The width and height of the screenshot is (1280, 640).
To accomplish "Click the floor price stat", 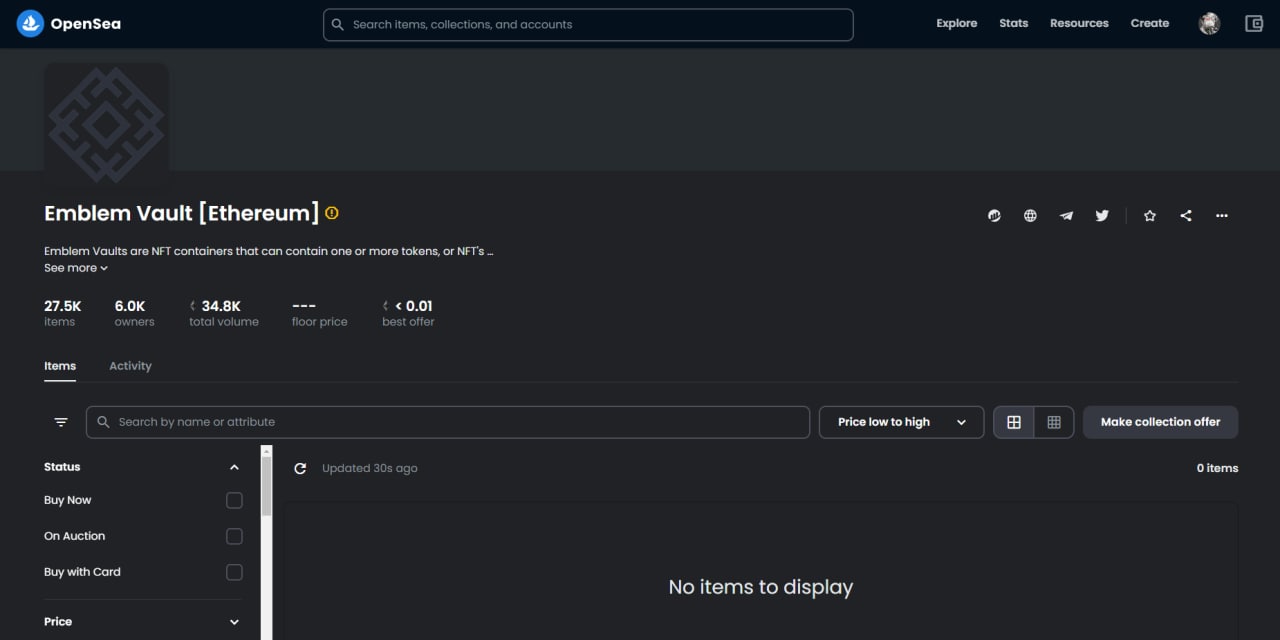I will pos(320,313).
